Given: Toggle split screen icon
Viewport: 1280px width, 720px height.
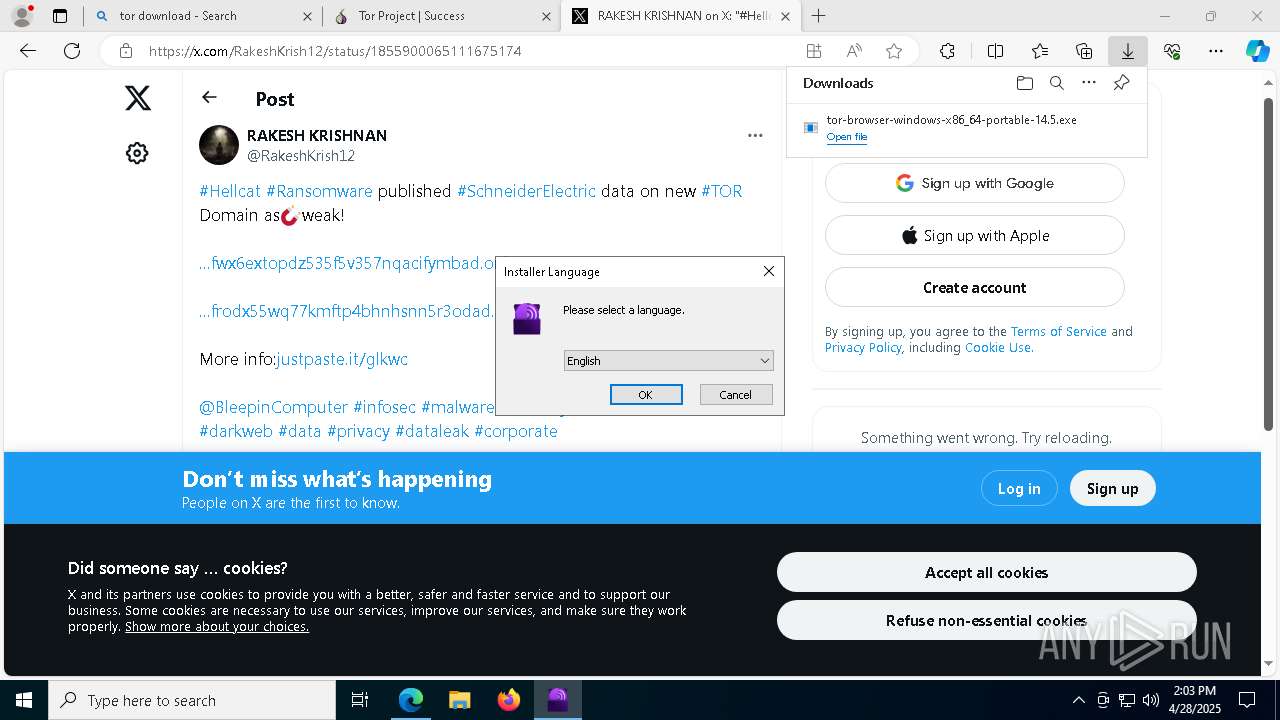Looking at the screenshot, I should pyautogui.click(x=995, y=51).
